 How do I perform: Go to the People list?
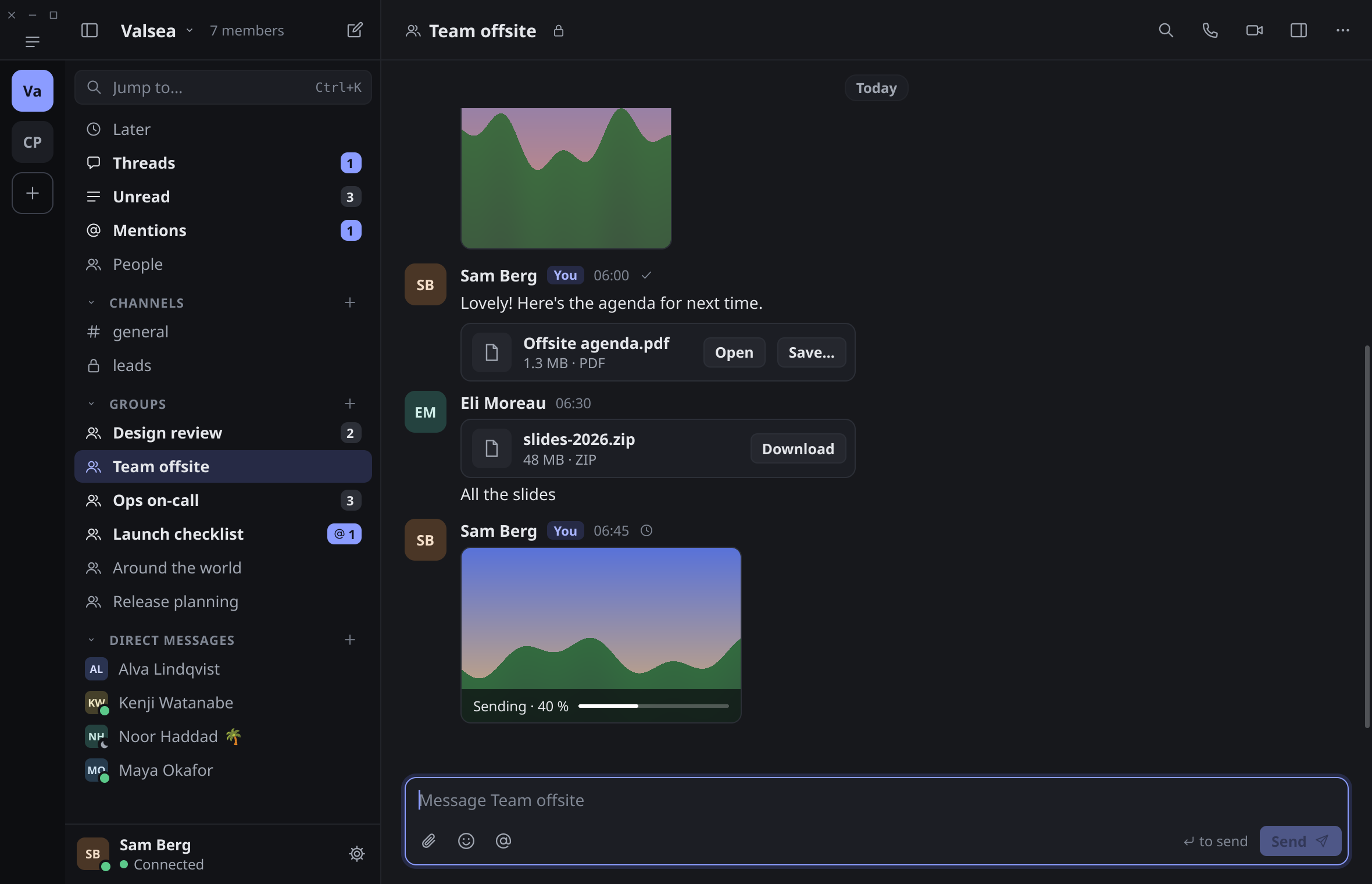pyautogui.click(x=223, y=264)
